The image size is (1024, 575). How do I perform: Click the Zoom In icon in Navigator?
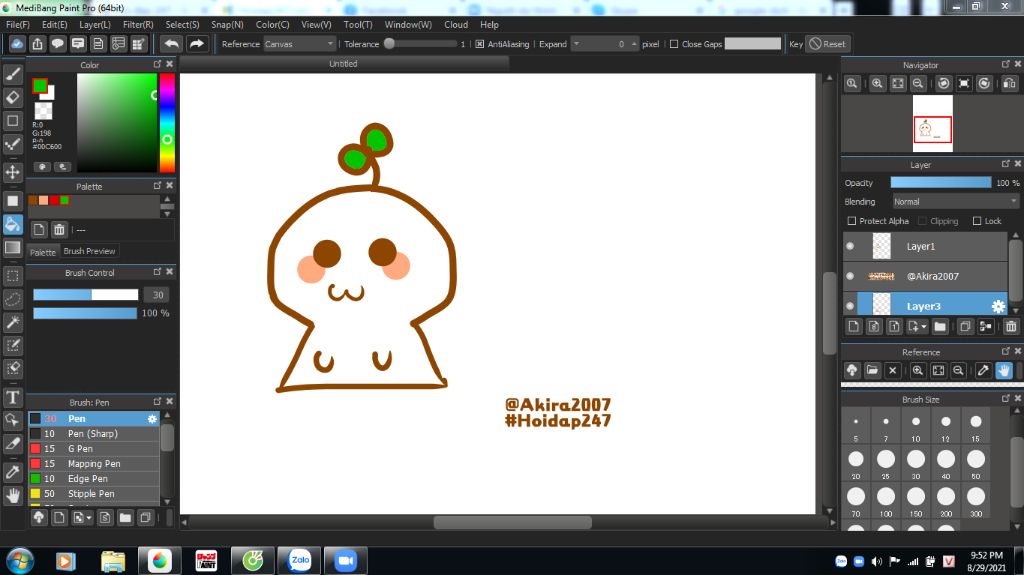point(877,84)
